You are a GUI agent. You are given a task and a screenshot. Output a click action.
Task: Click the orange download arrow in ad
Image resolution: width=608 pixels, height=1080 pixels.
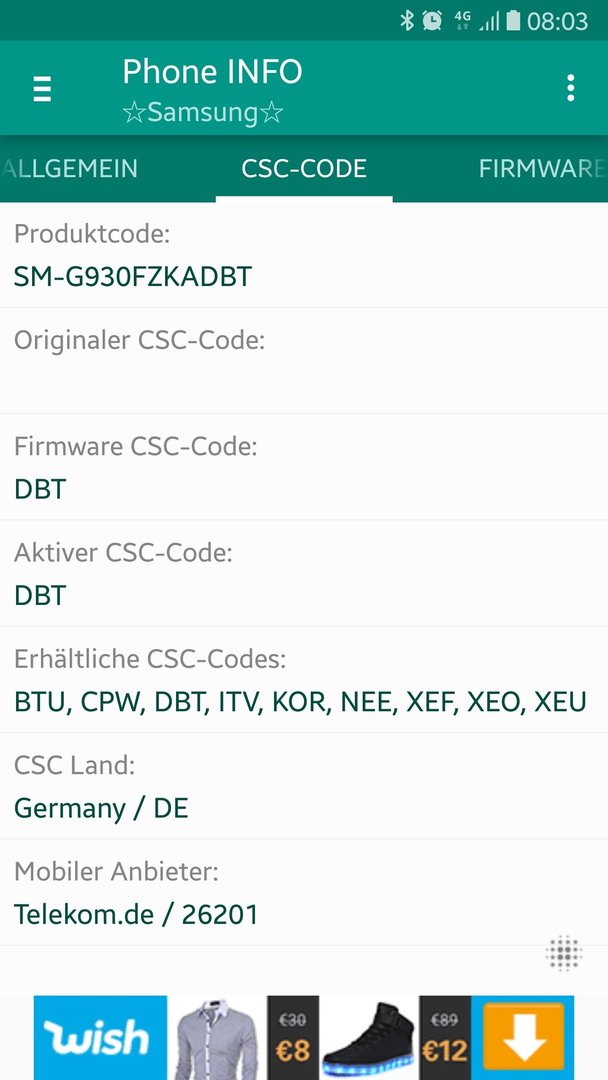[x=523, y=1037]
